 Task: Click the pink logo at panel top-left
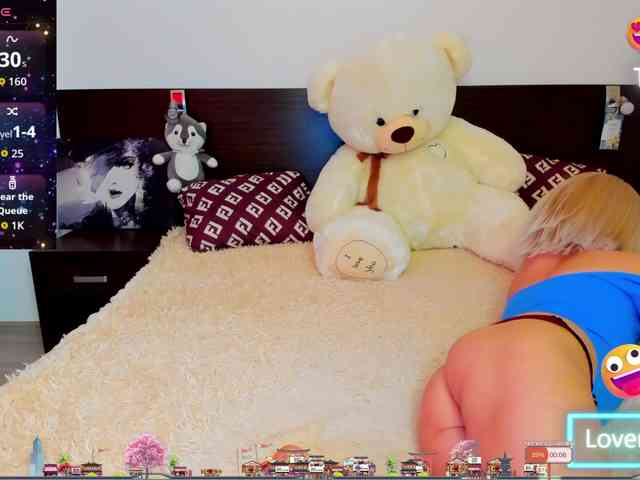pyautogui.click(x=6, y=11)
